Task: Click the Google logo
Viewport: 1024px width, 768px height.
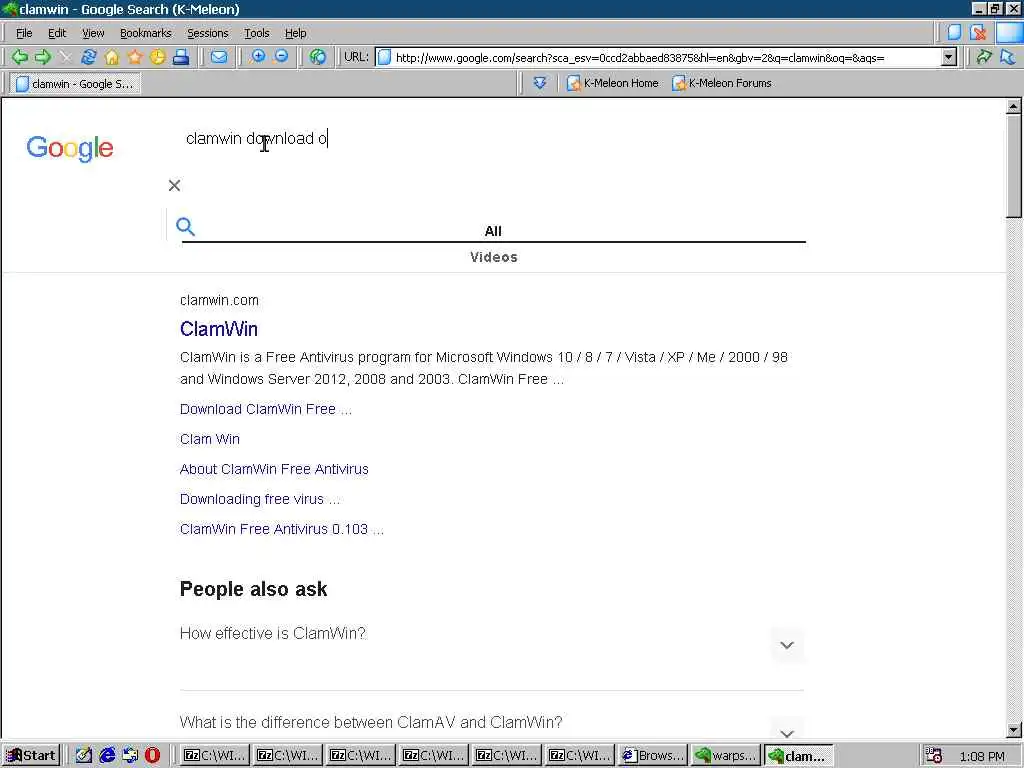Action: (x=70, y=148)
